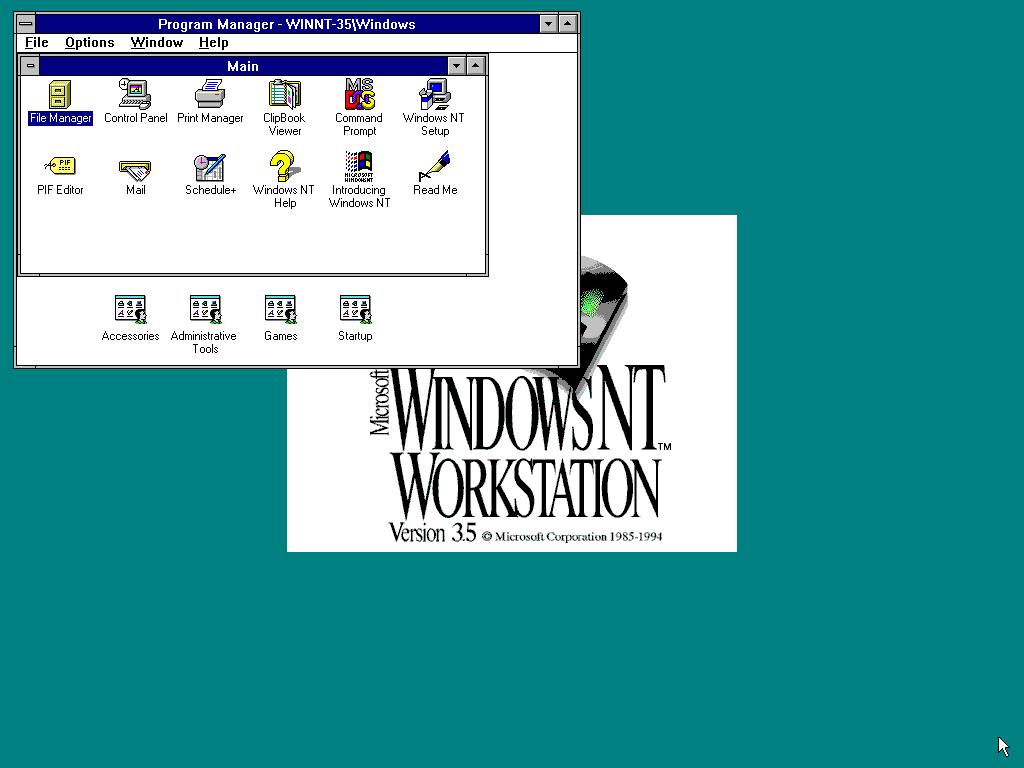Open the Read Me file

coord(433,165)
